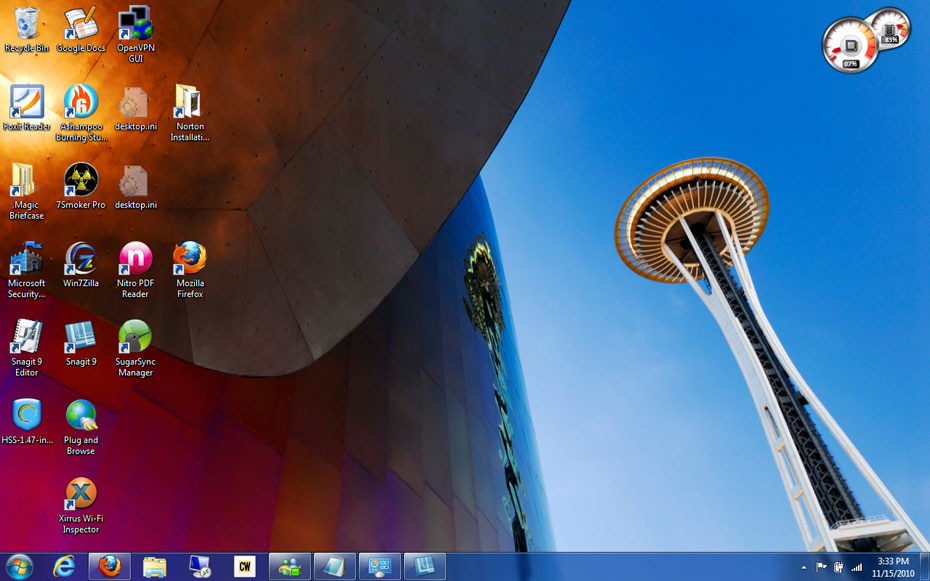Click the Show desktop button
This screenshot has height=581, width=930.
click(927, 566)
